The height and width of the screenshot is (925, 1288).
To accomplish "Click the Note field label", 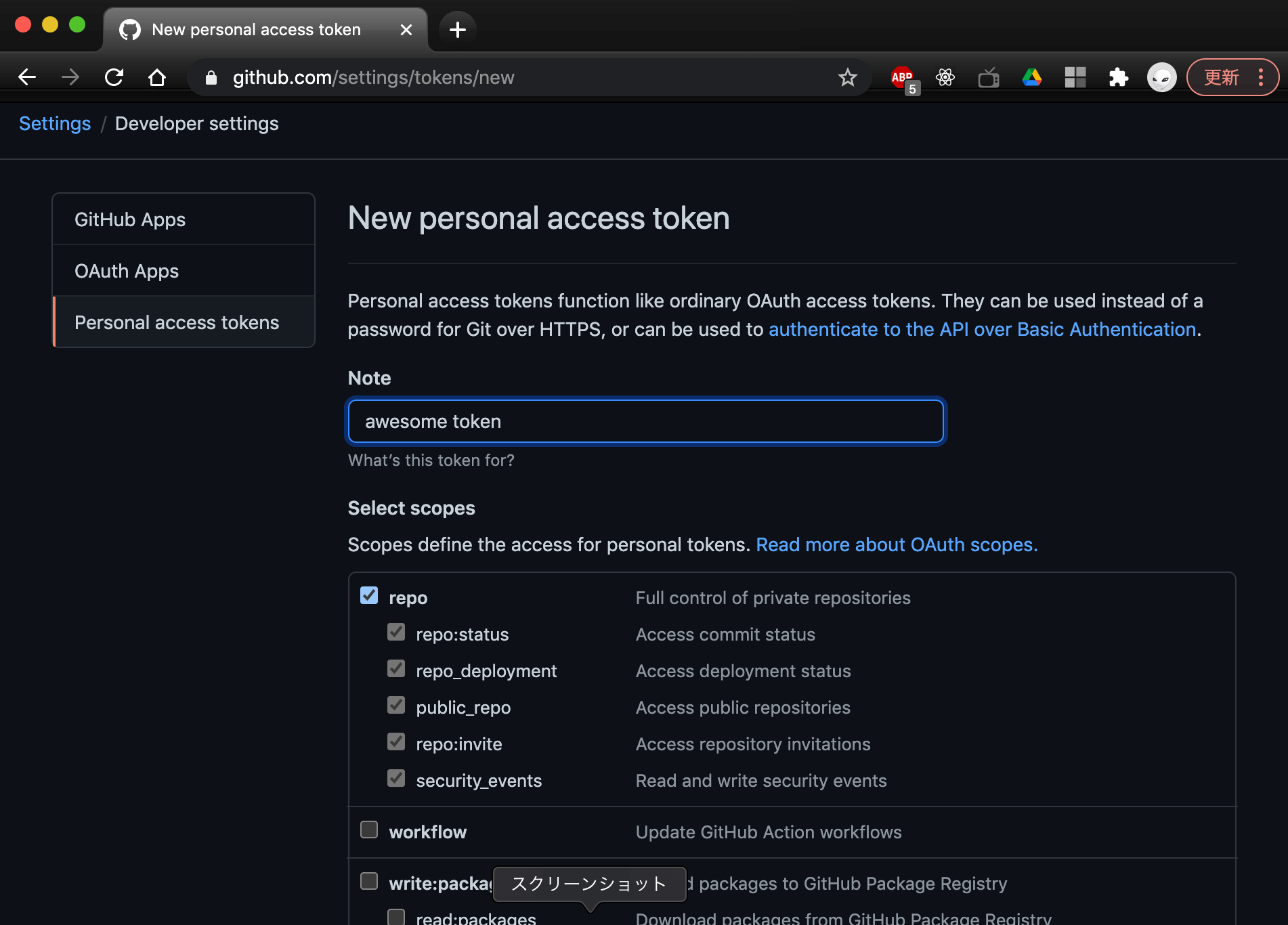I will (370, 378).
